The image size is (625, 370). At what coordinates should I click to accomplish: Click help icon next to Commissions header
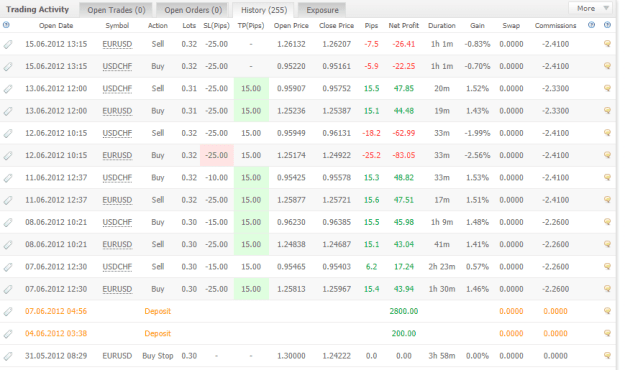pyautogui.click(x=592, y=25)
